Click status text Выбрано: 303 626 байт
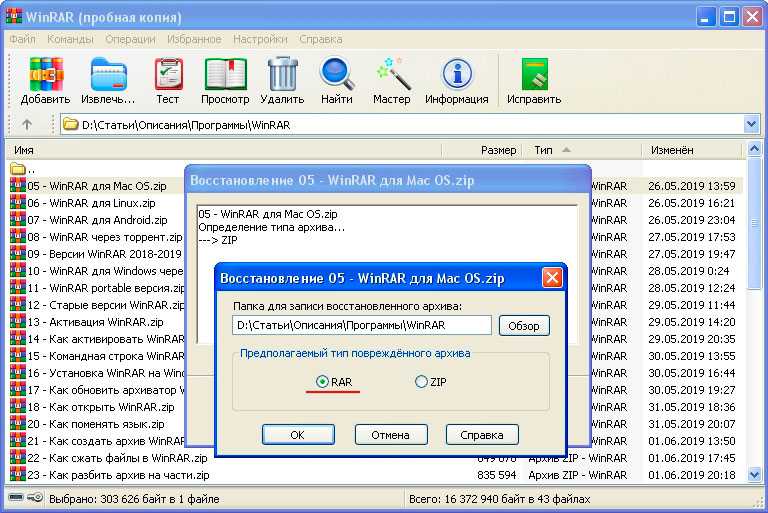Image resolution: width=768 pixels, height=513 pixels. [x=134, y=499]
